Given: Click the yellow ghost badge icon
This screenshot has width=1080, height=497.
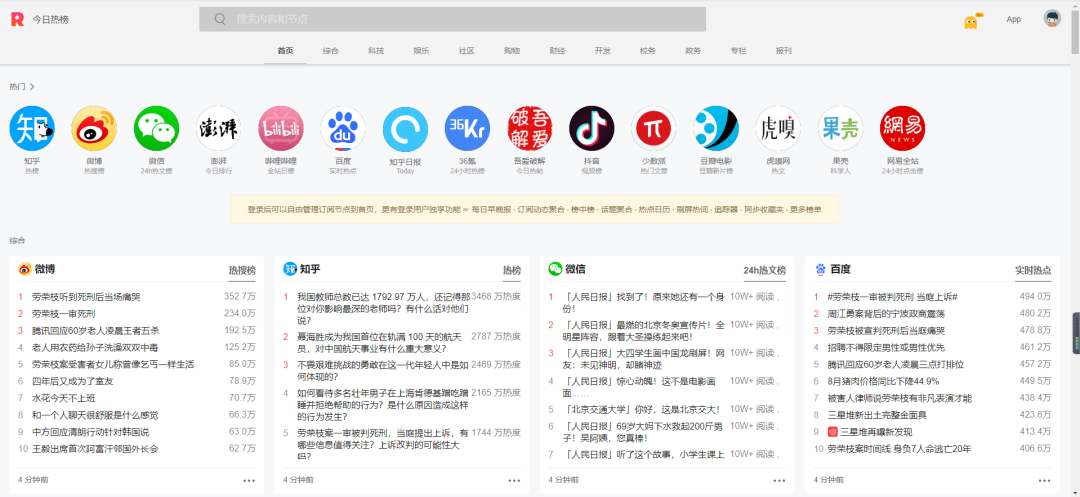Looking at the screenshot, I should click(x=971, y=21).
